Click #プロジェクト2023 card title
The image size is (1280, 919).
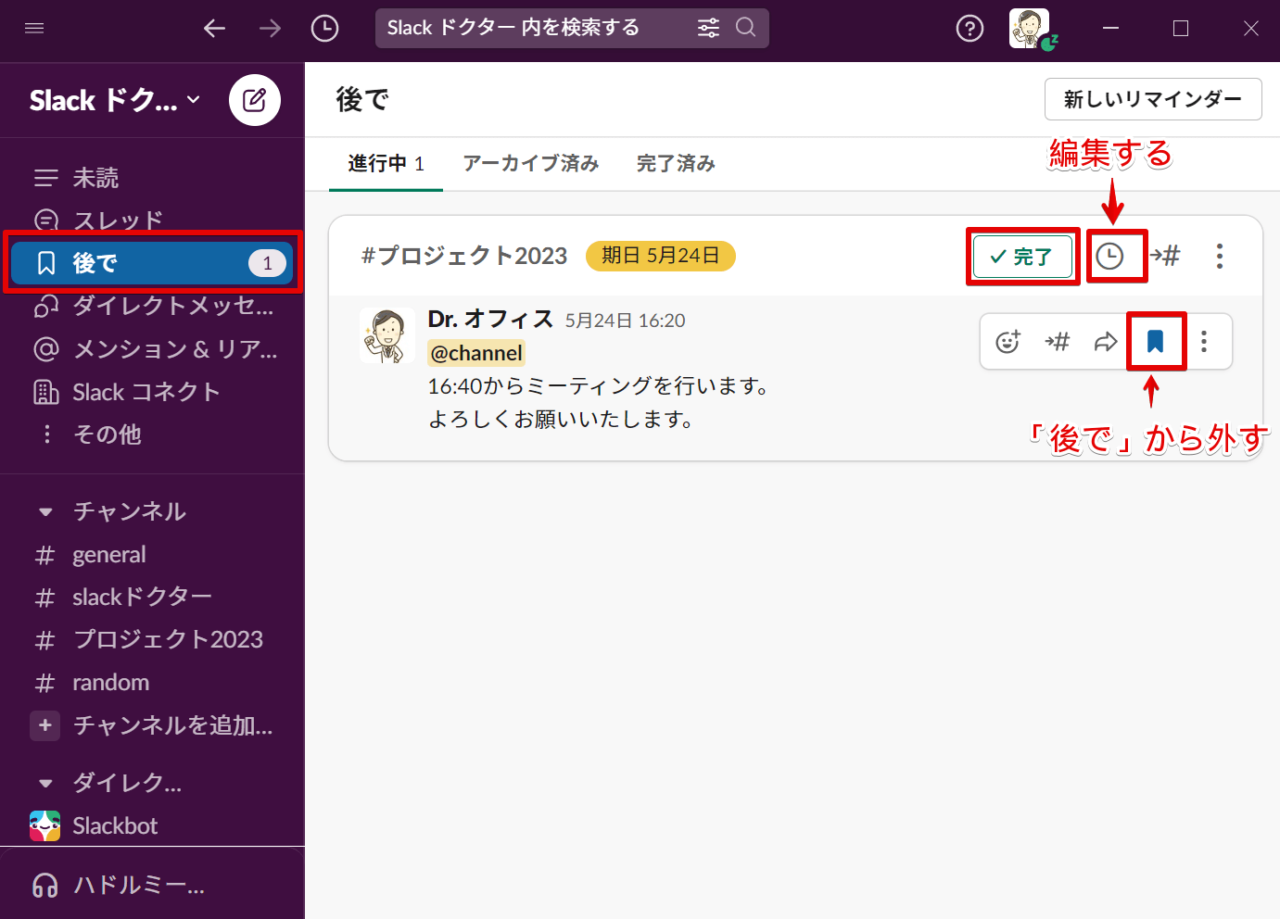464,256
